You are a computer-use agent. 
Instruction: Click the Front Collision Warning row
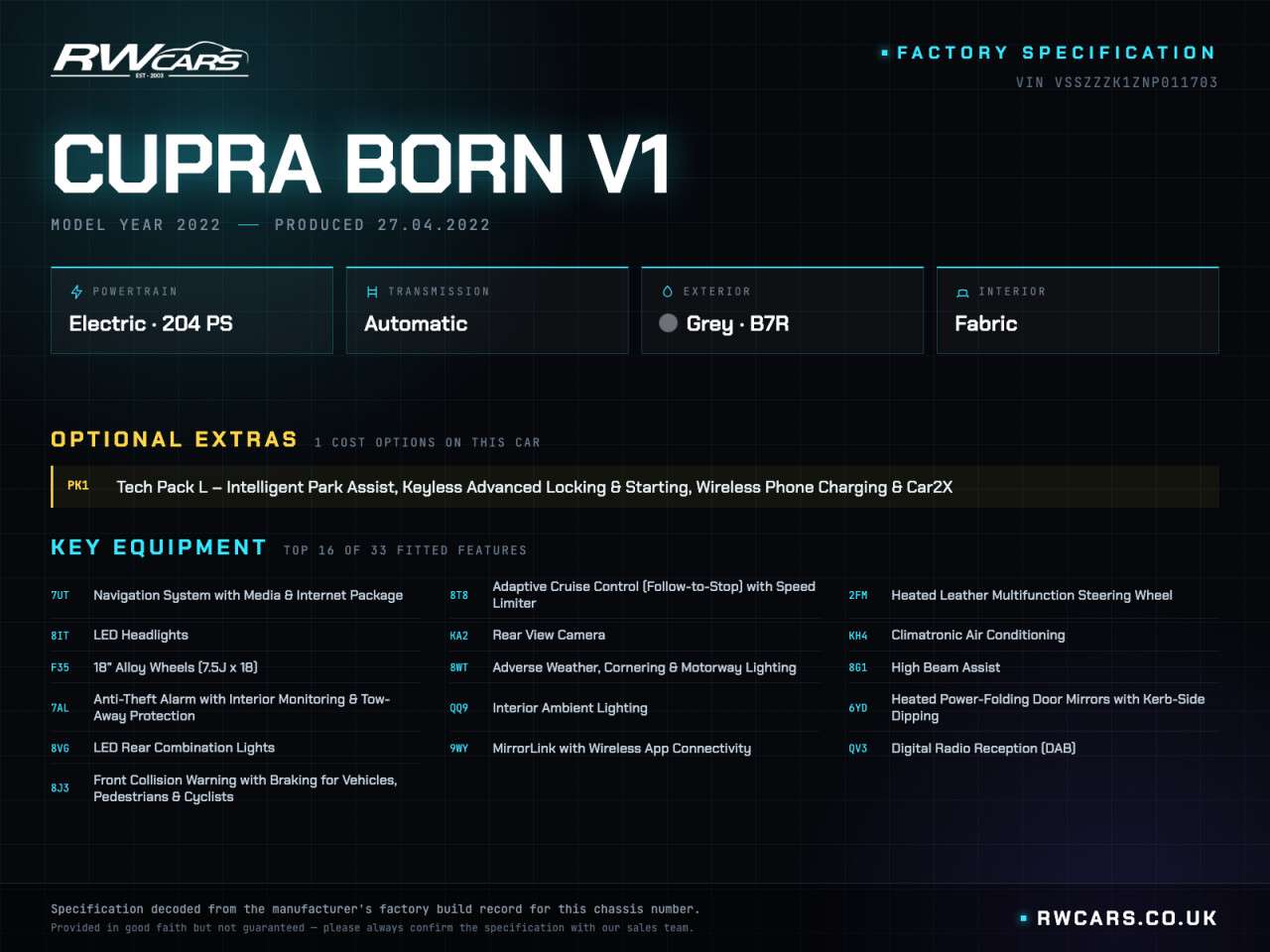coord(235,788)
